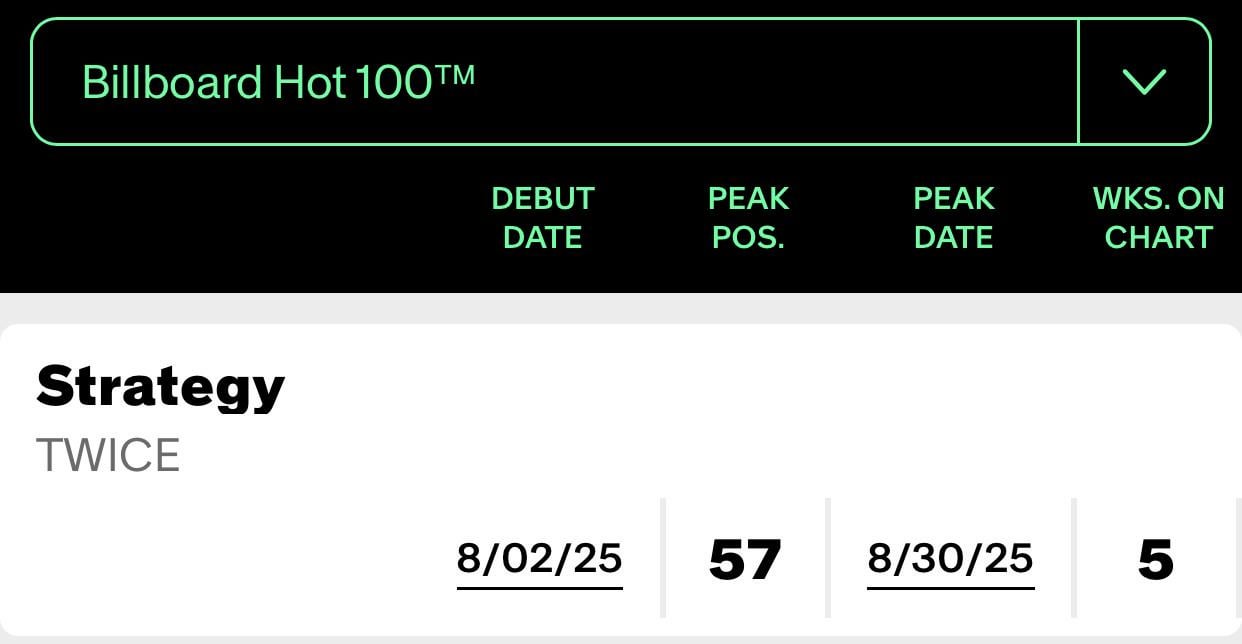Image resolution: width=1242 pixels, height=644 pixels.
Task: Select the PEAK POS. column header
Action: click(x=748, y=218)
